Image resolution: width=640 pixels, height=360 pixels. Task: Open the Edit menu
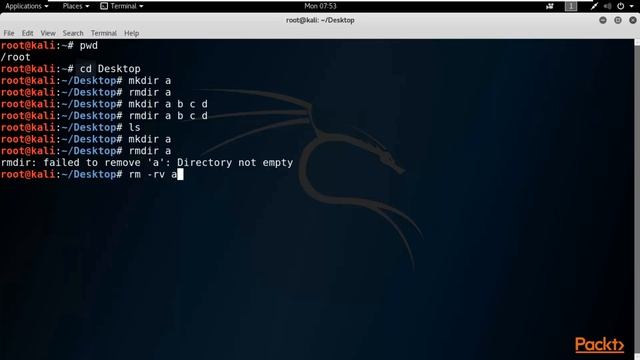[27, 33]
